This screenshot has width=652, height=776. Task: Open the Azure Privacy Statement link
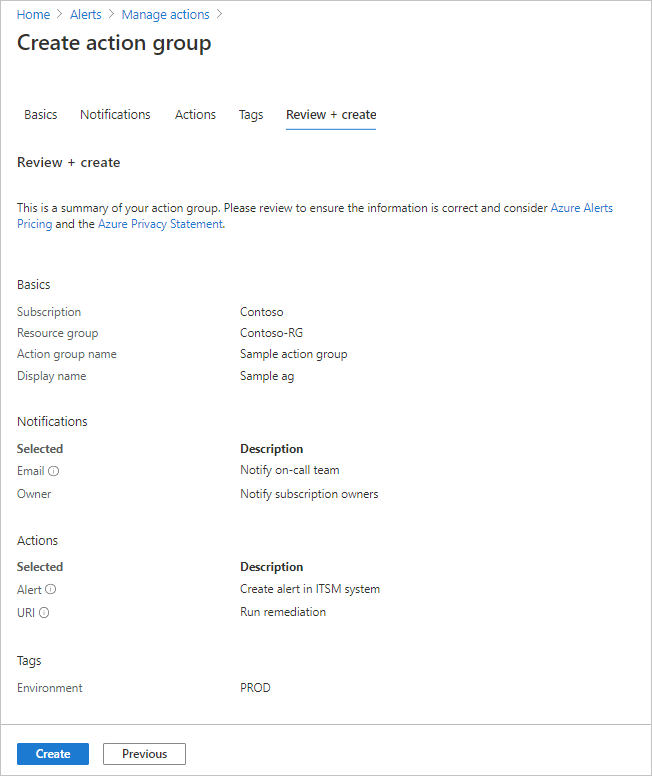[160, 224]
